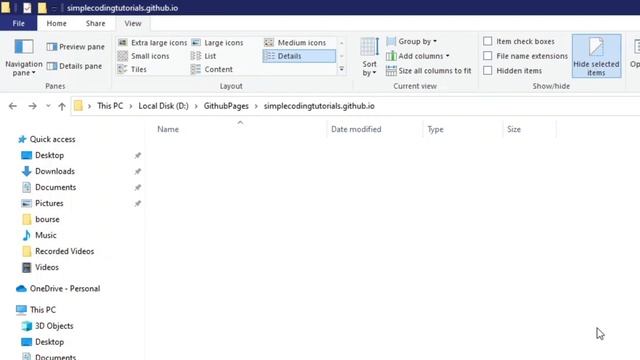Click the Quick Access Toolbar properties checkmark icon
The height and width of the screenshot is (360, 640).
(x=27, y=8)
